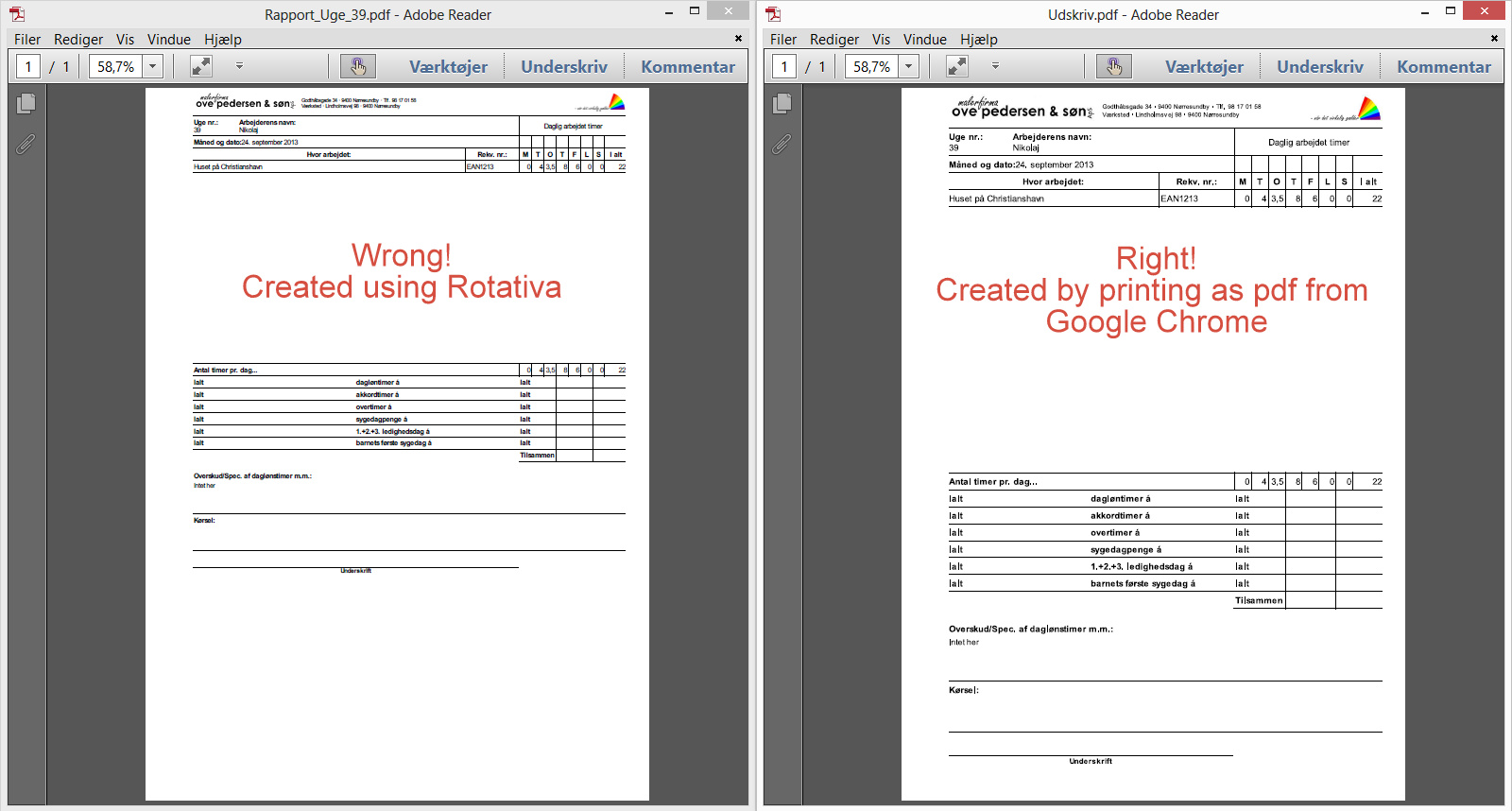Click Adobe Reader icon in Udskriv.pdf title bar
Image resolution: width=1512 pixels, height=811 pixels.
(773, 14)
